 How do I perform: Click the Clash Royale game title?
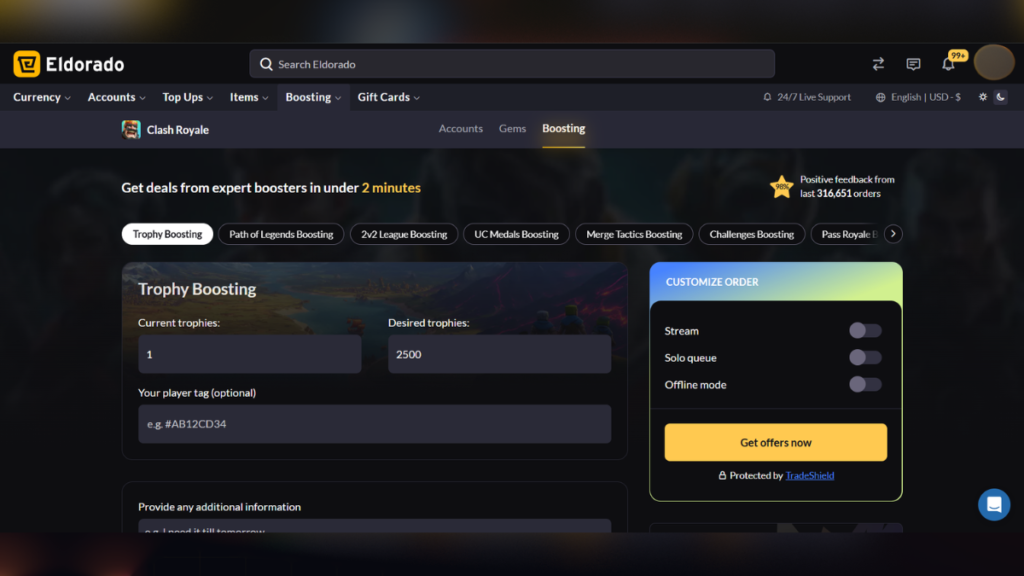[x=178, y=130]
